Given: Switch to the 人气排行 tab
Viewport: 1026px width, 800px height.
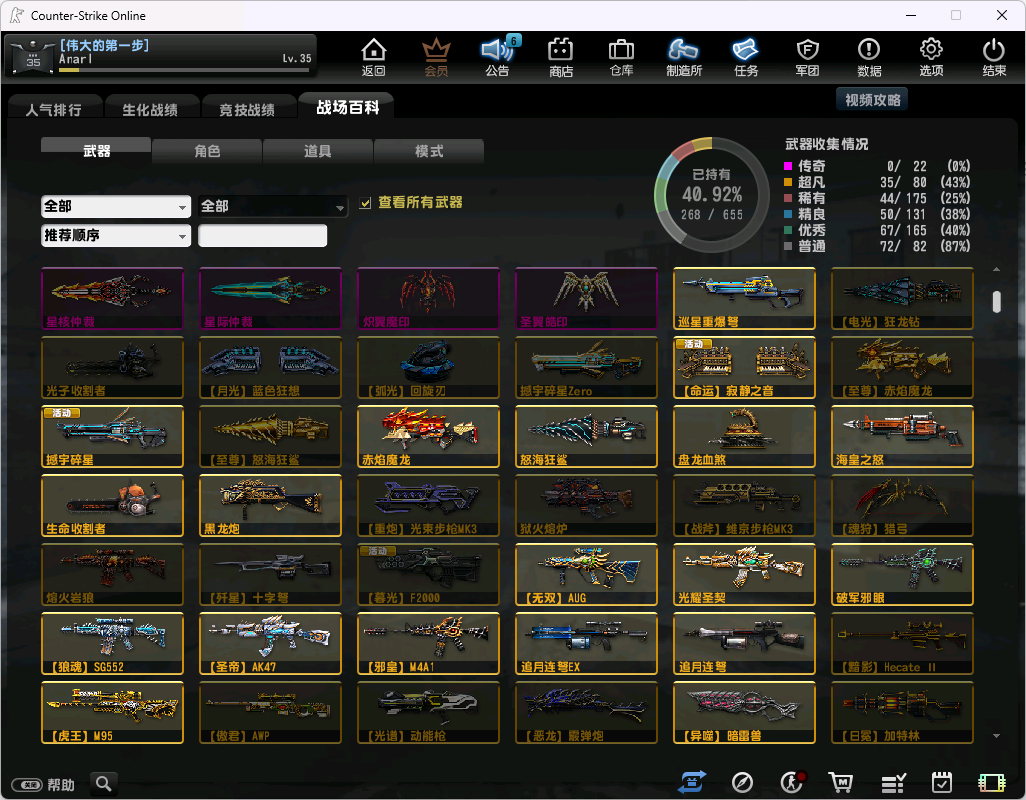Looking at the screenshot, I should coord(55,109).
